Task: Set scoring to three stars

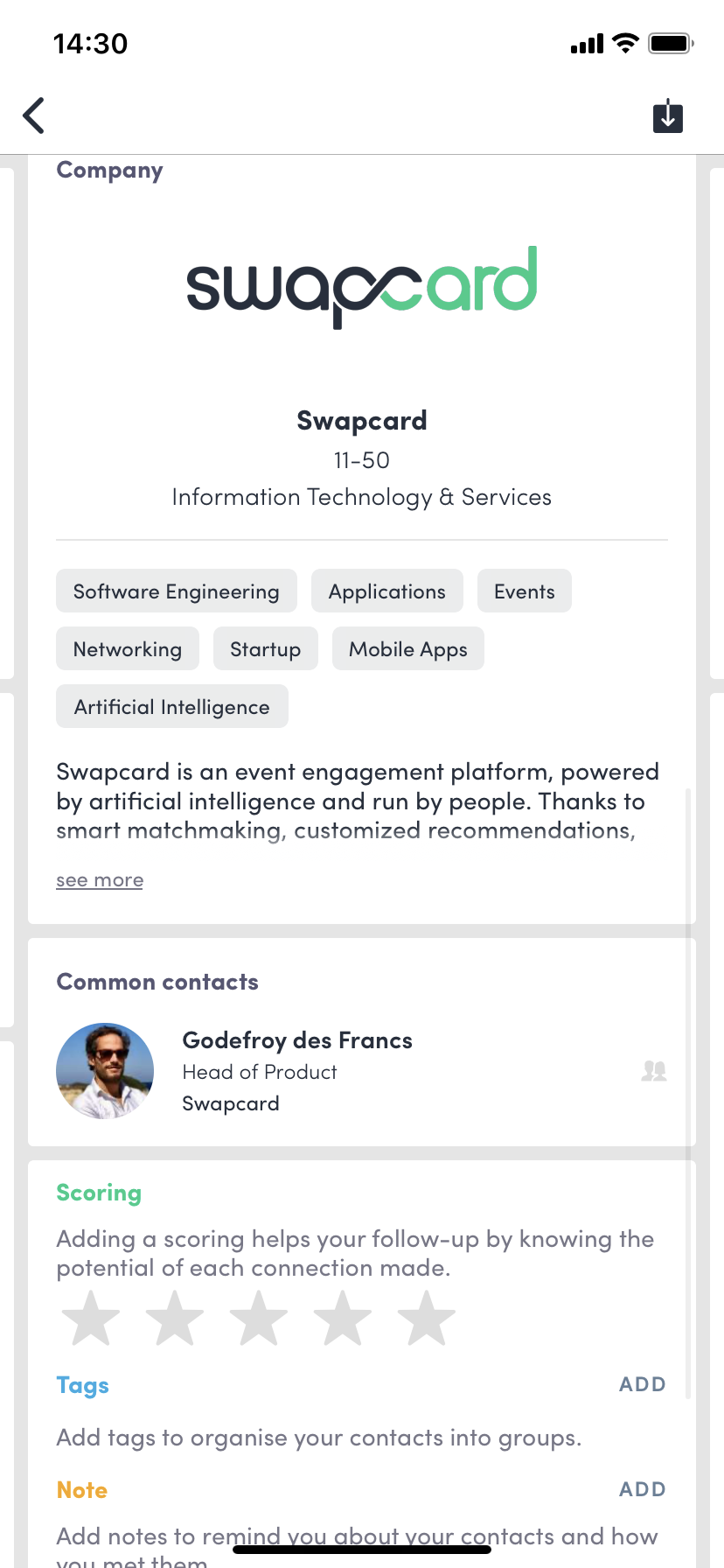Action: [259, 1319]
